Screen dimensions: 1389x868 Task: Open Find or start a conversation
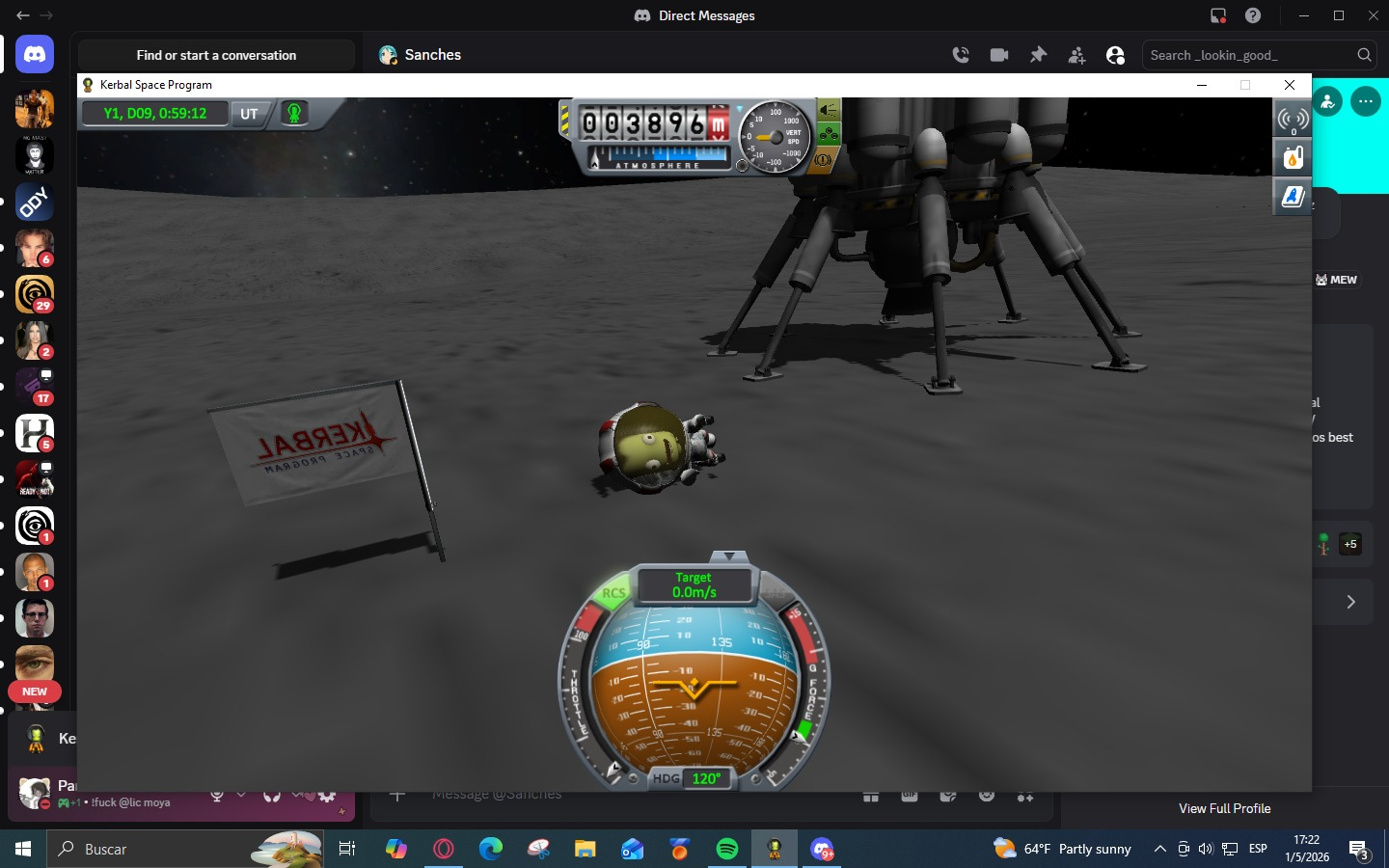coord(216,55)
